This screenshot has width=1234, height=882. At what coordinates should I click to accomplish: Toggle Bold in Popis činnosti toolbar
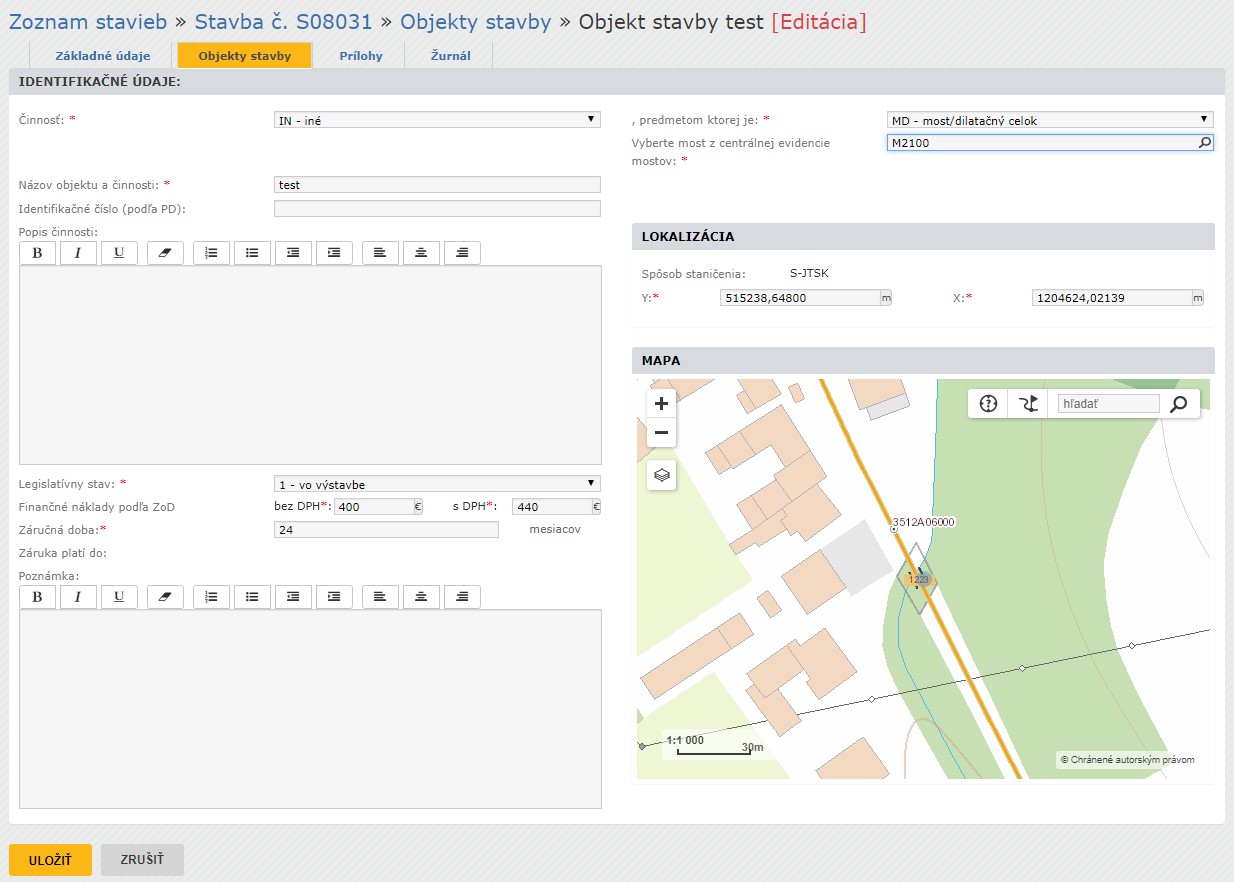(x=37, y=253)
